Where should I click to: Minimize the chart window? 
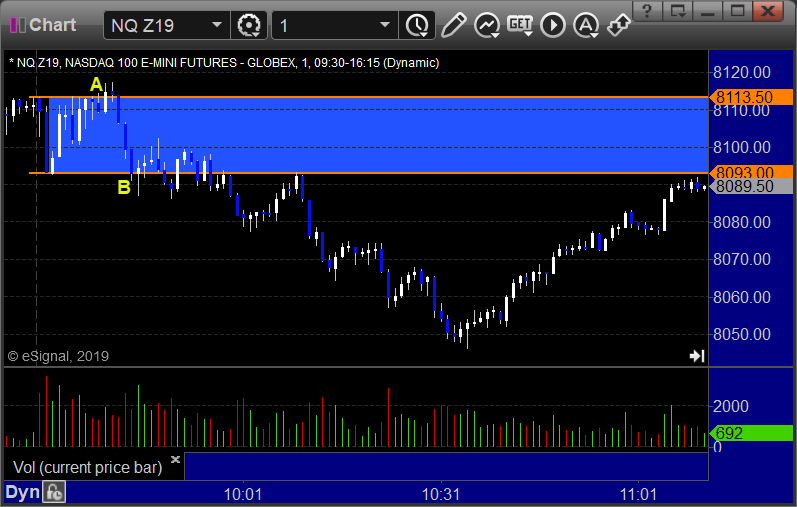click(708, 11)
